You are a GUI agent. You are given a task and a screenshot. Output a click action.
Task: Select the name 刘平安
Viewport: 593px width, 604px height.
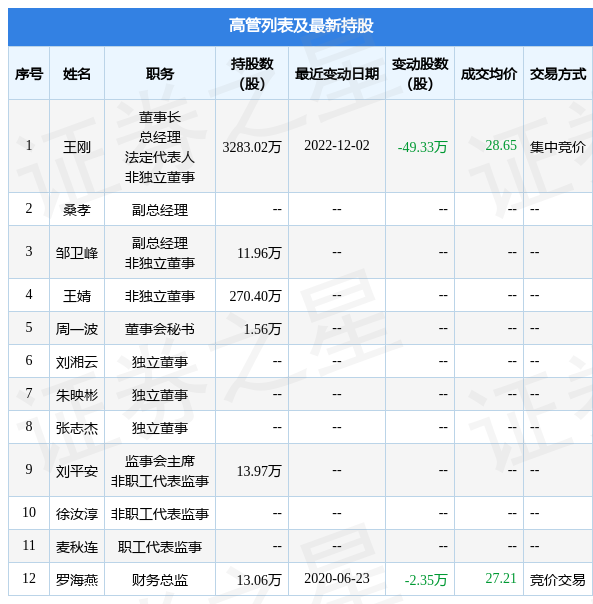[x=77, y=471]
